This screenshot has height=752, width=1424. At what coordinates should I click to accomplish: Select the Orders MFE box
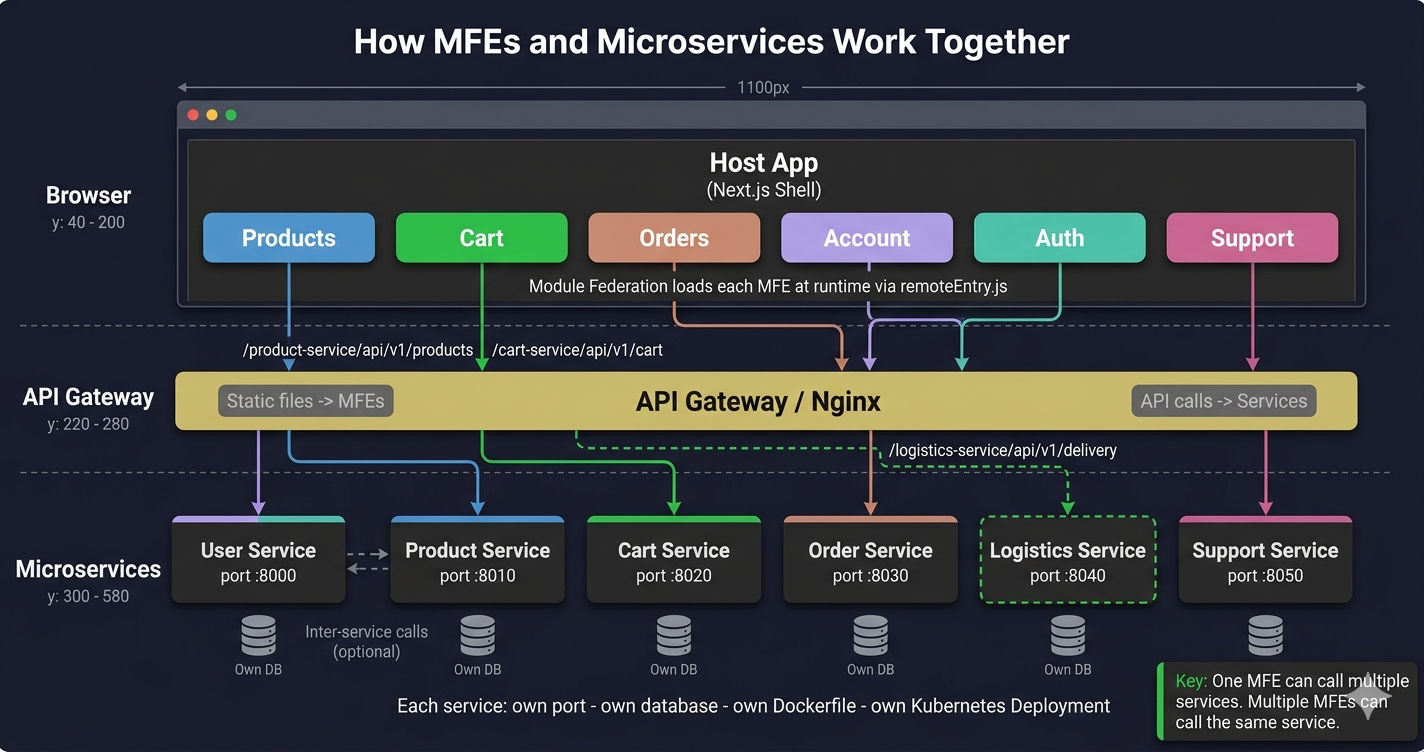click(674, 238)
